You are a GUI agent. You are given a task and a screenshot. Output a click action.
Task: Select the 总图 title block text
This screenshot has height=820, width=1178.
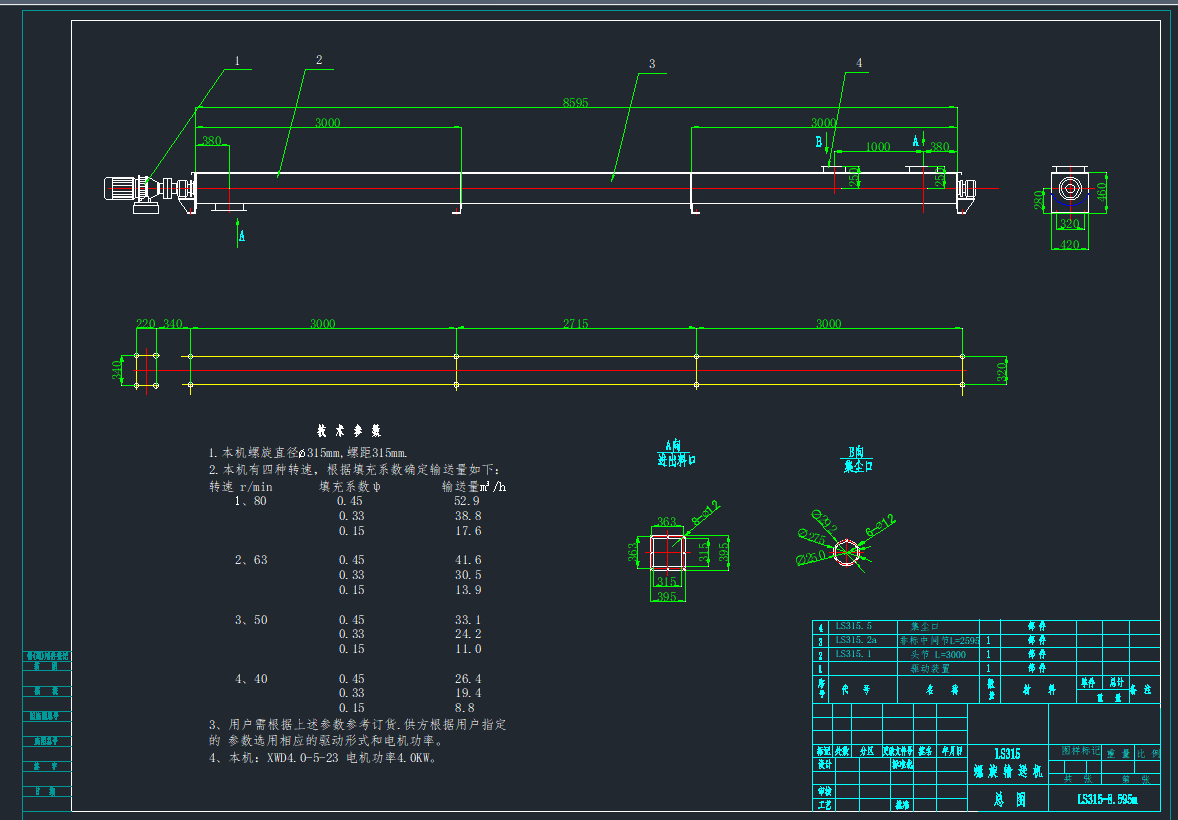coord(1008,799)
